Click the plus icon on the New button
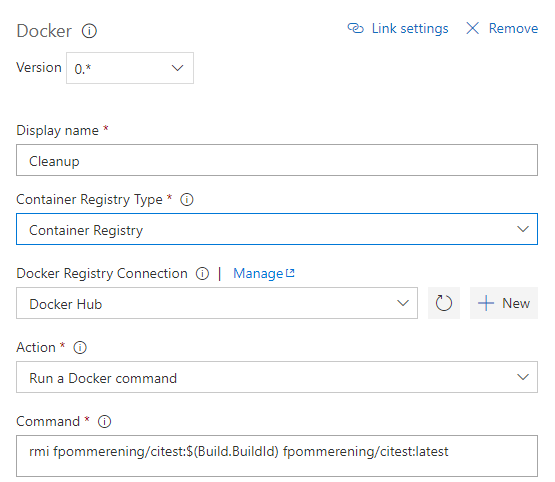Image resolution: width=555 pixels, height=482 pixels. pyautogui.click(x=486, y=303)
